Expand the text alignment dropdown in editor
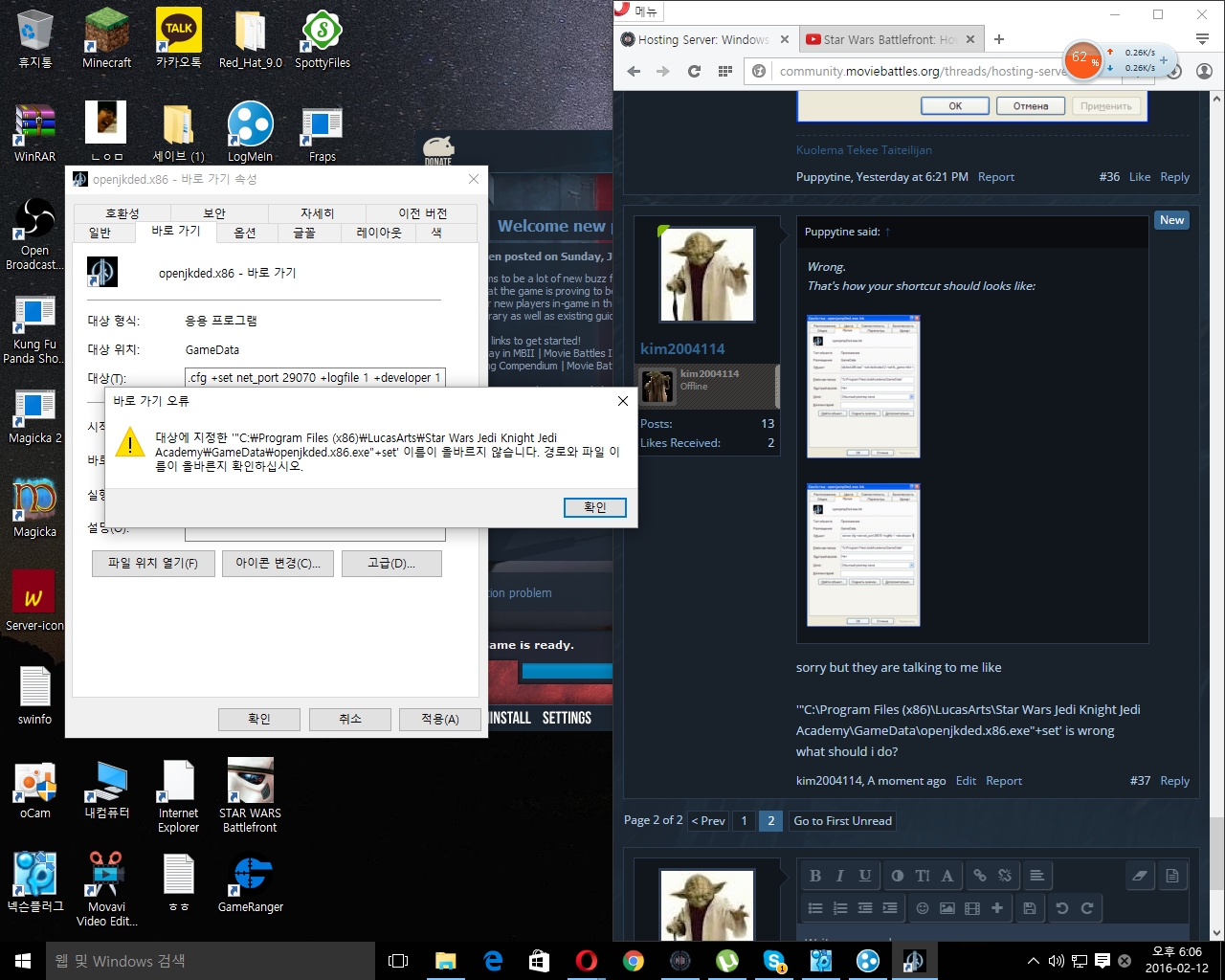1225x980 pixels. (1036, 876)
